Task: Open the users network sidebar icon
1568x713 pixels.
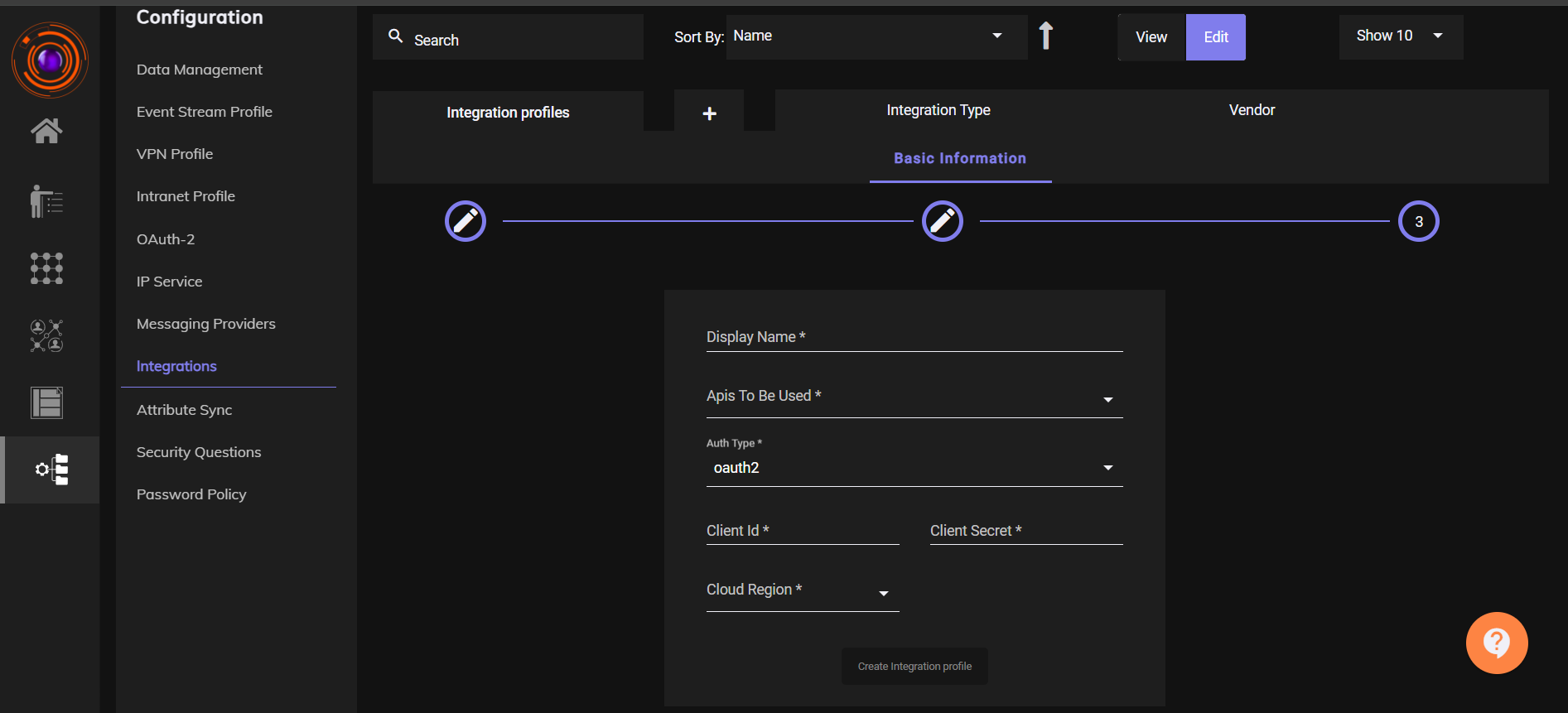Action: [46, 335]
